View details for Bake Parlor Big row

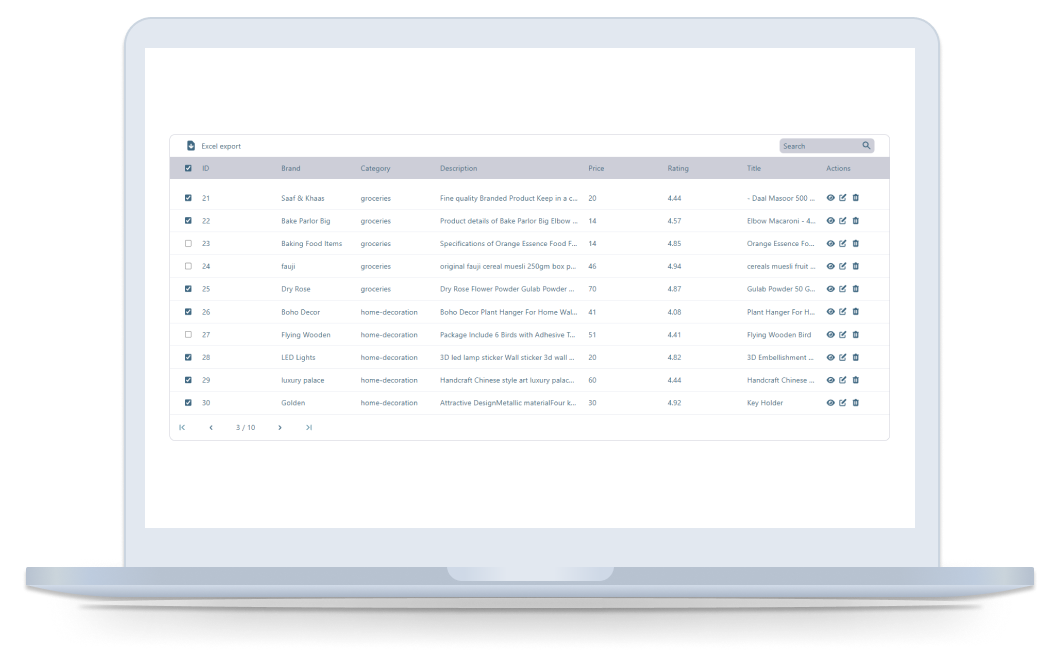coord(831,221)
